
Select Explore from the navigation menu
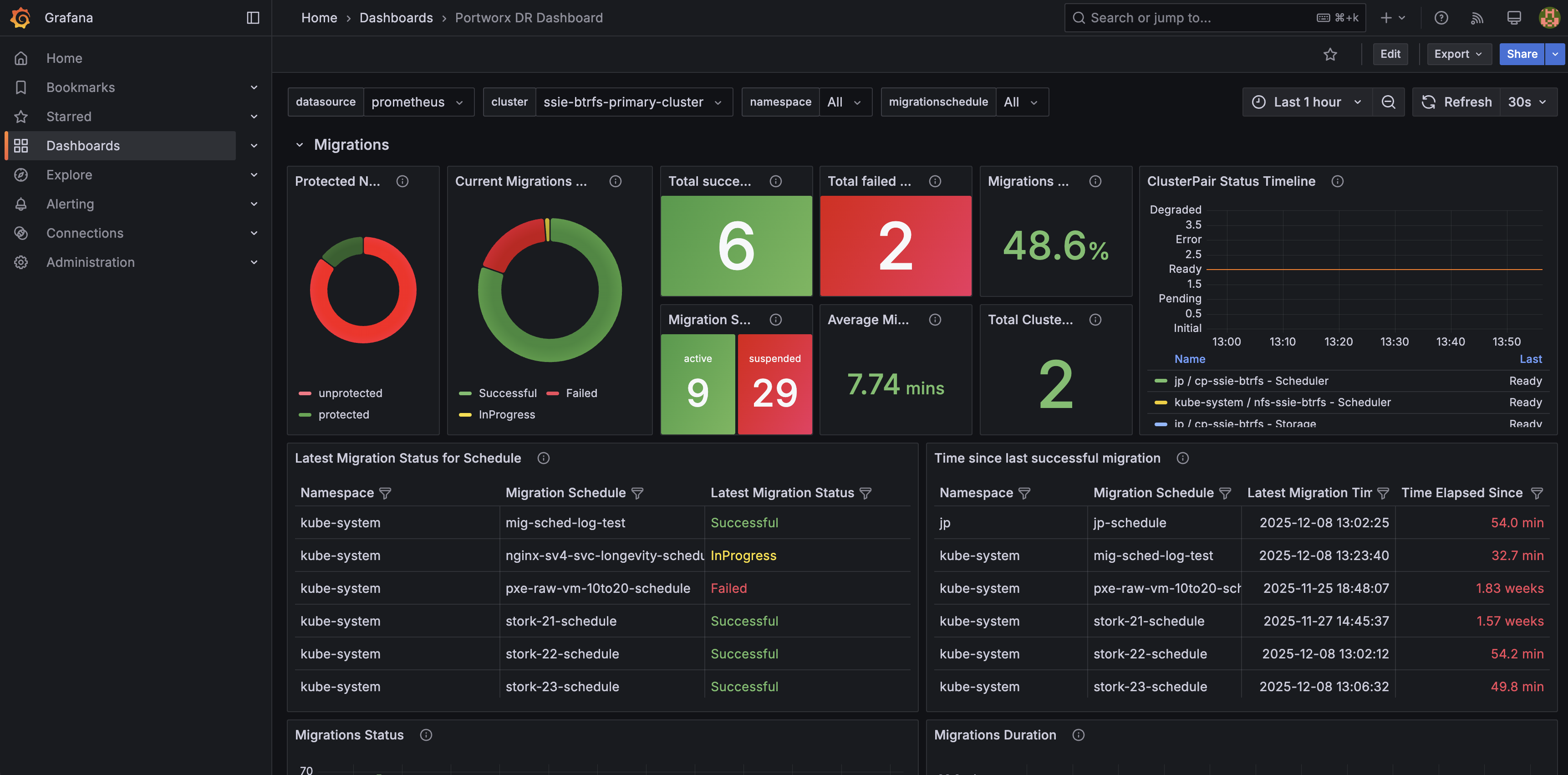69,175
